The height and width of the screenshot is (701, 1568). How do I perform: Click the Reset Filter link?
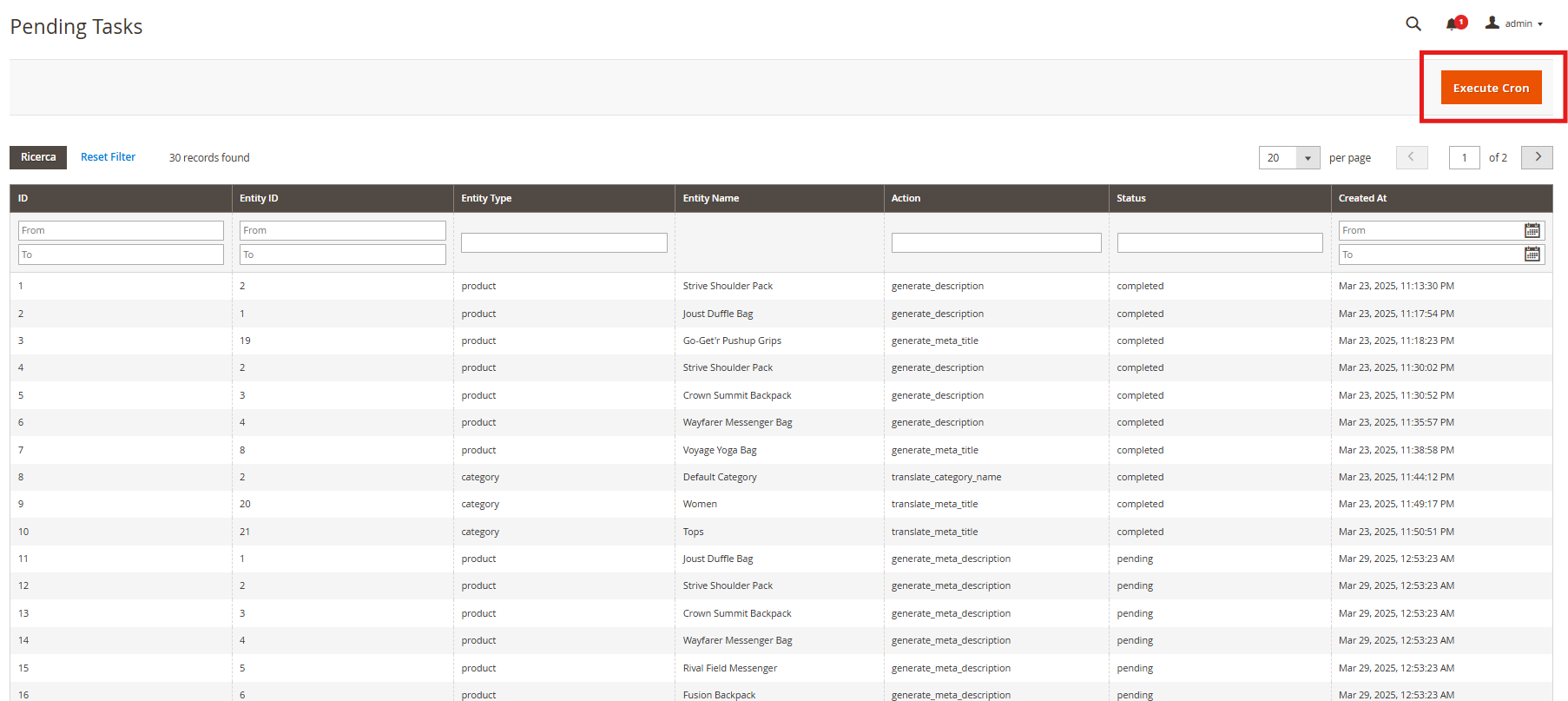[x=108, y=157]
